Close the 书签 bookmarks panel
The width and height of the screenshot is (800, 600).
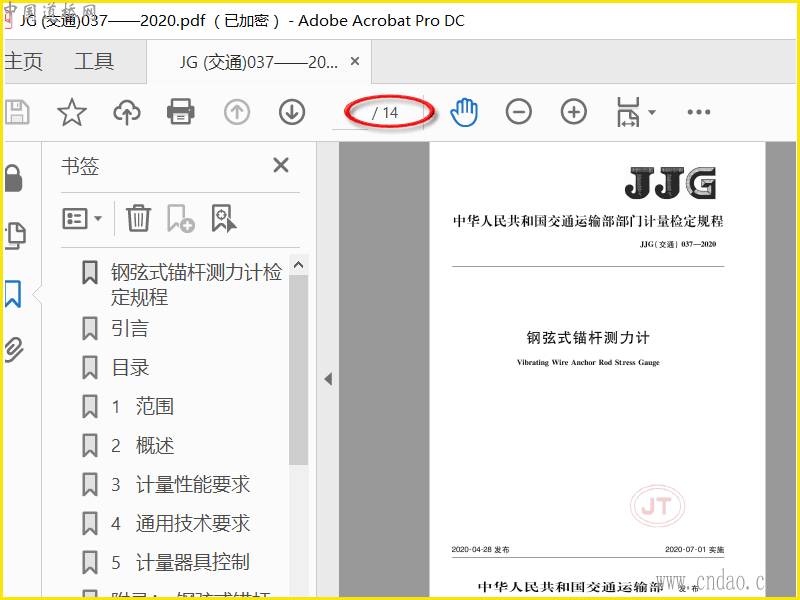281,165
